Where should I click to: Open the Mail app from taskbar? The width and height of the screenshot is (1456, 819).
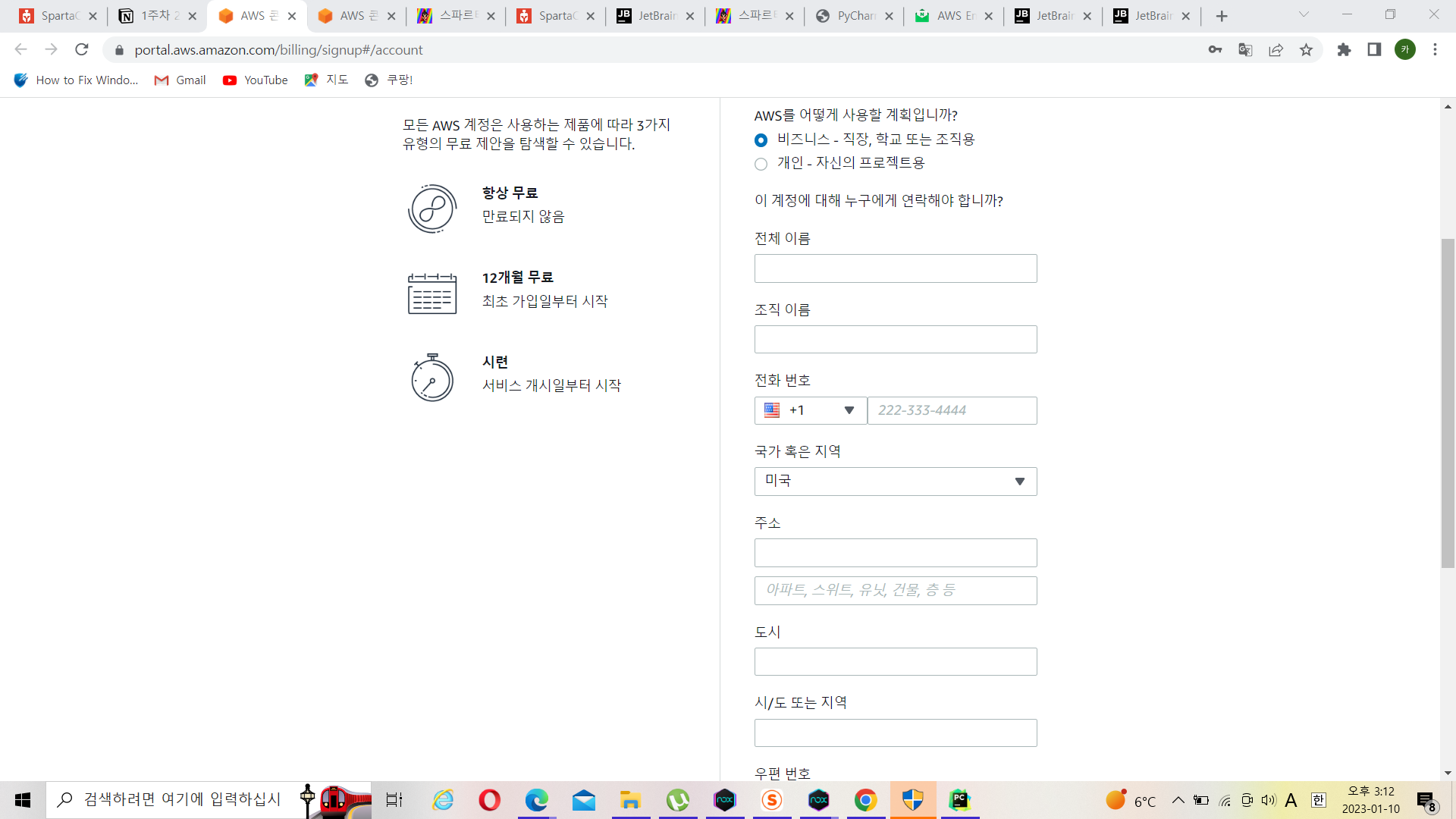coord(584,800)
